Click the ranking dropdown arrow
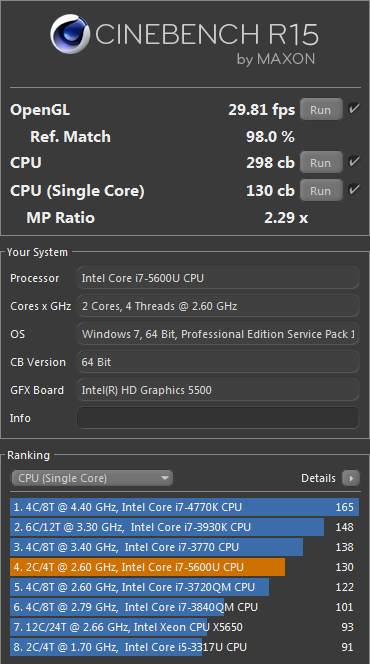This screenshot has width=370, height=664. click(165, 478)
